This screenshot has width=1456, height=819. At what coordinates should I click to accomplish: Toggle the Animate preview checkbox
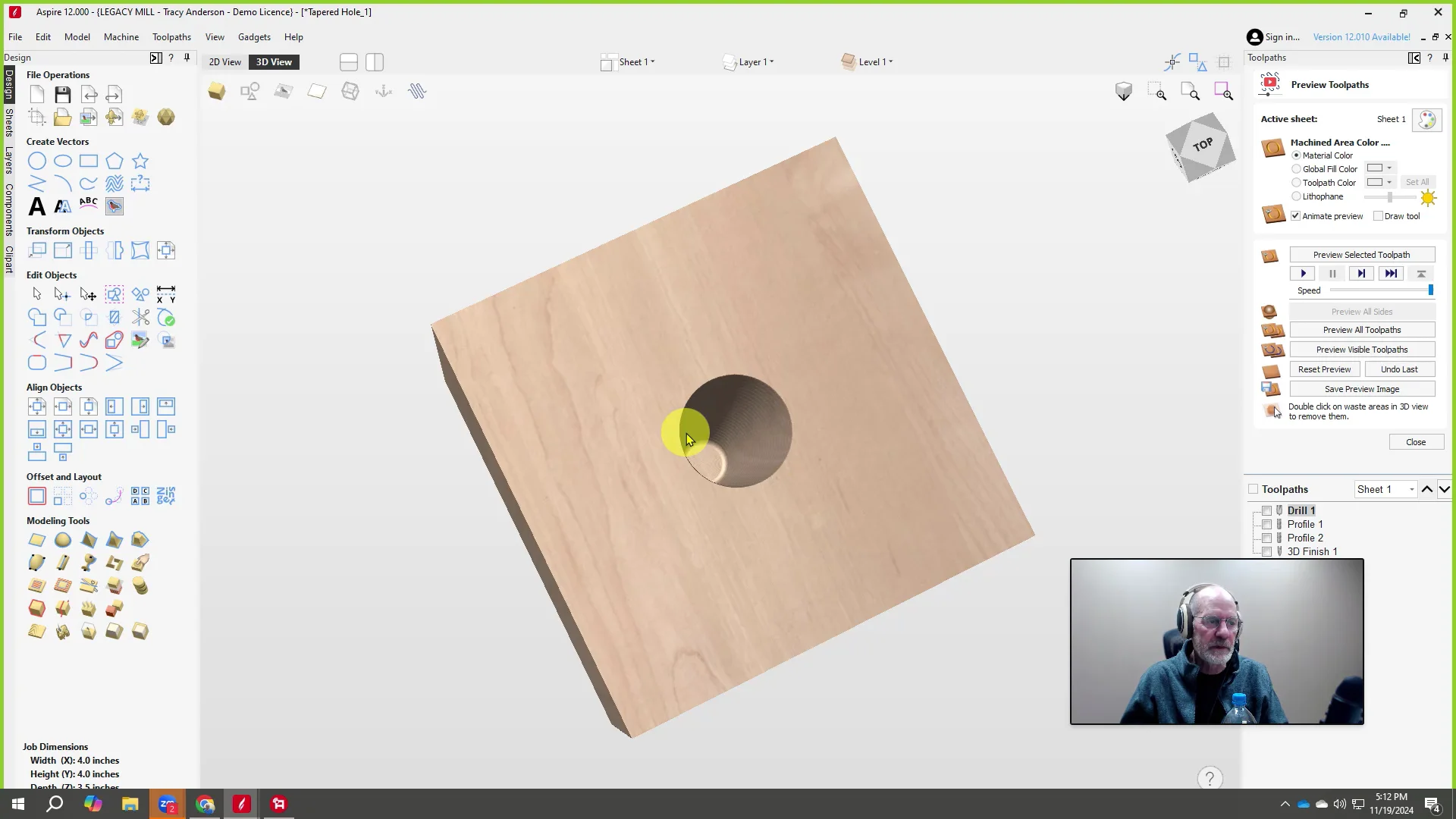click(x=1296, y=216)
